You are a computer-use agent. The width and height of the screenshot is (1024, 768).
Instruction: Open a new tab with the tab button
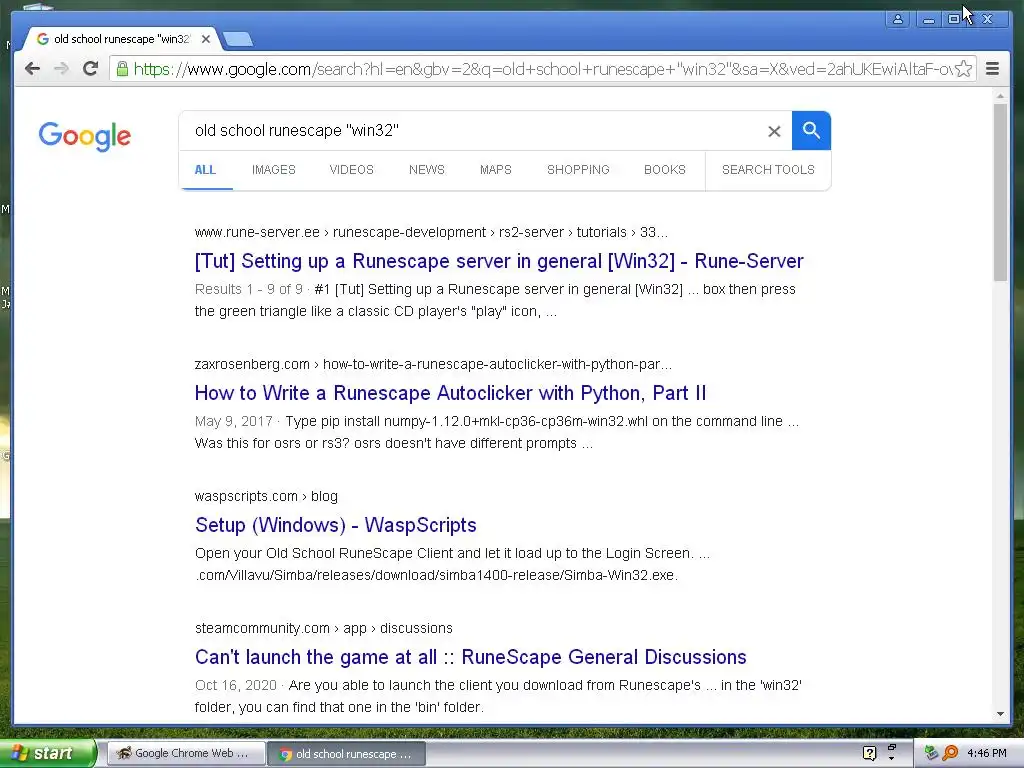coord(238,40)
